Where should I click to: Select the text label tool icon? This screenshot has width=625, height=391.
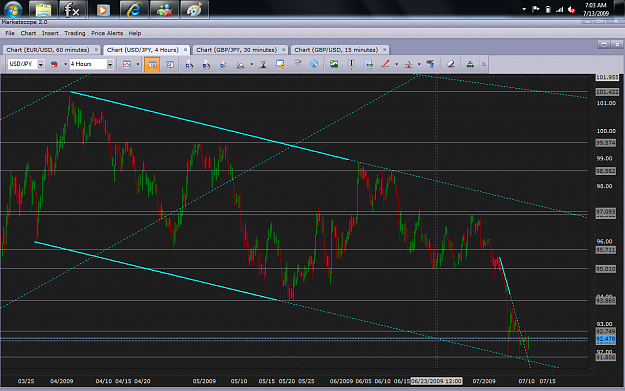coord(430,64)
